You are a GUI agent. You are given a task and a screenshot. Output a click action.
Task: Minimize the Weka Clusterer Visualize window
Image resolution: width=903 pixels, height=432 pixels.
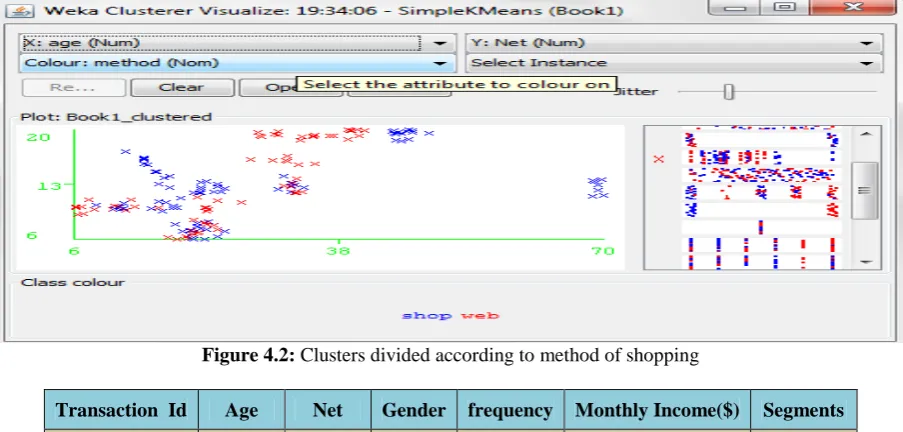tap(732, 7)
